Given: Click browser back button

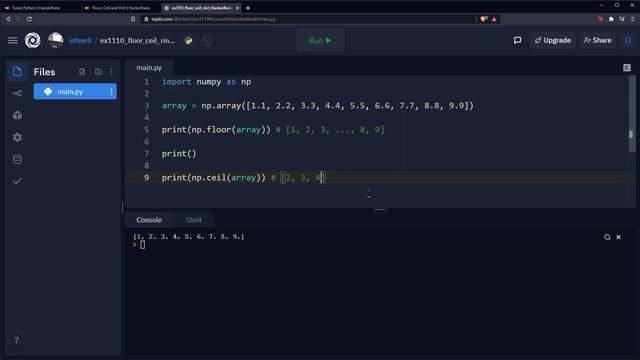Looking at the screenshot, I should [x=8, y=19].
